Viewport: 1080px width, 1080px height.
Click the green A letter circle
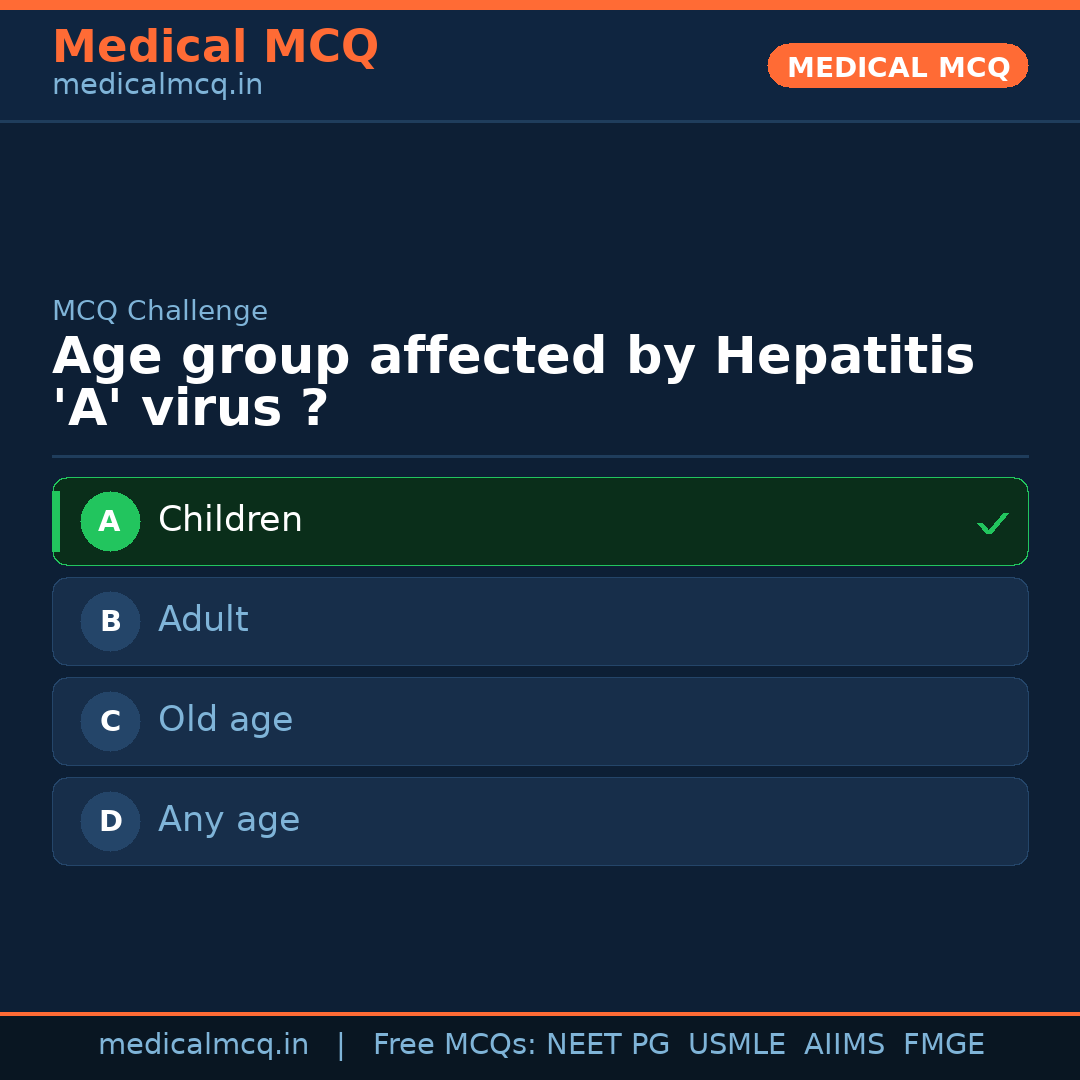pos(110,521)
